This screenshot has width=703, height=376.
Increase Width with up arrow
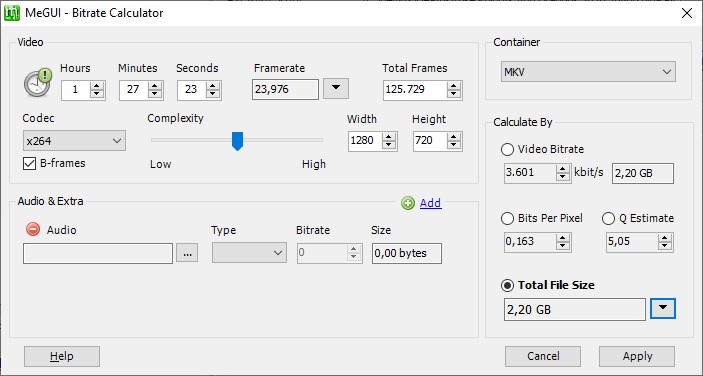tap(389, 136)
